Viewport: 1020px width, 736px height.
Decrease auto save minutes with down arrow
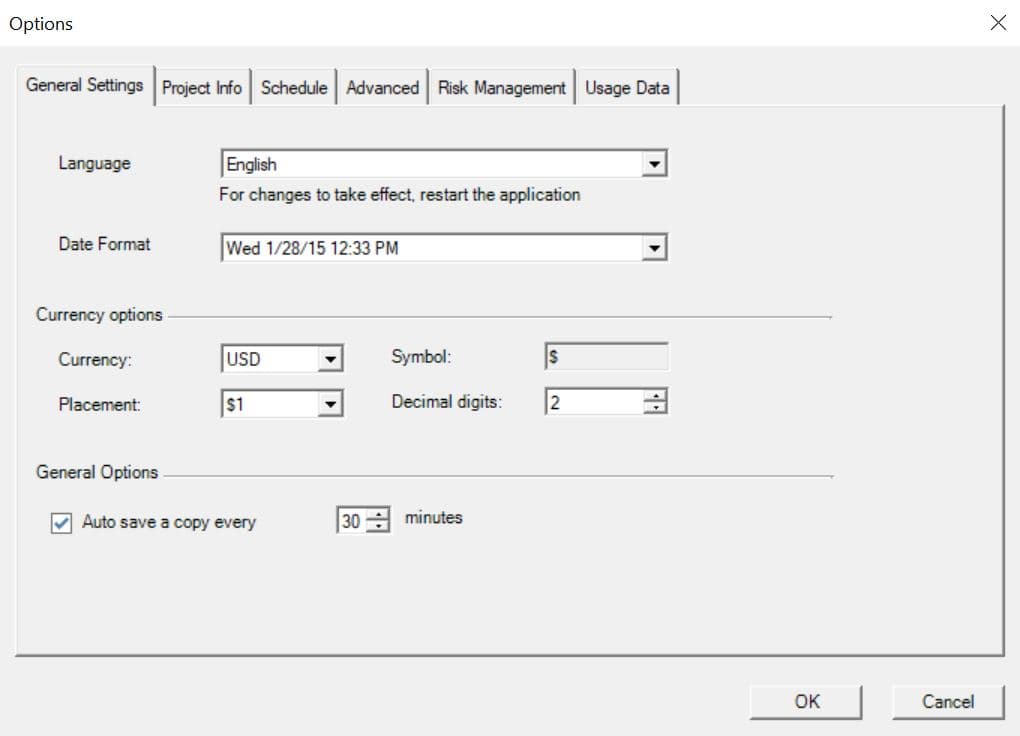pos(378,527)
